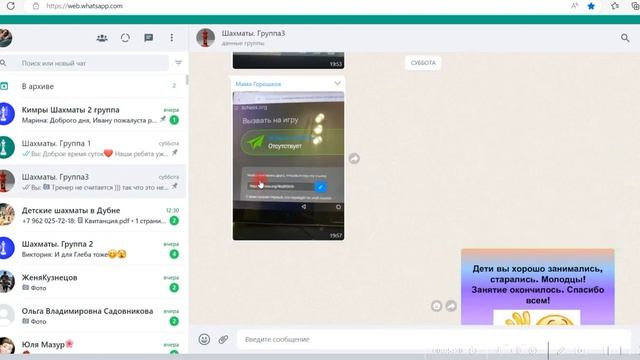This screenshot has width=640, height=360.
Task: Open the Шахматы. Группа 1 chat
Action: point(93,148)
